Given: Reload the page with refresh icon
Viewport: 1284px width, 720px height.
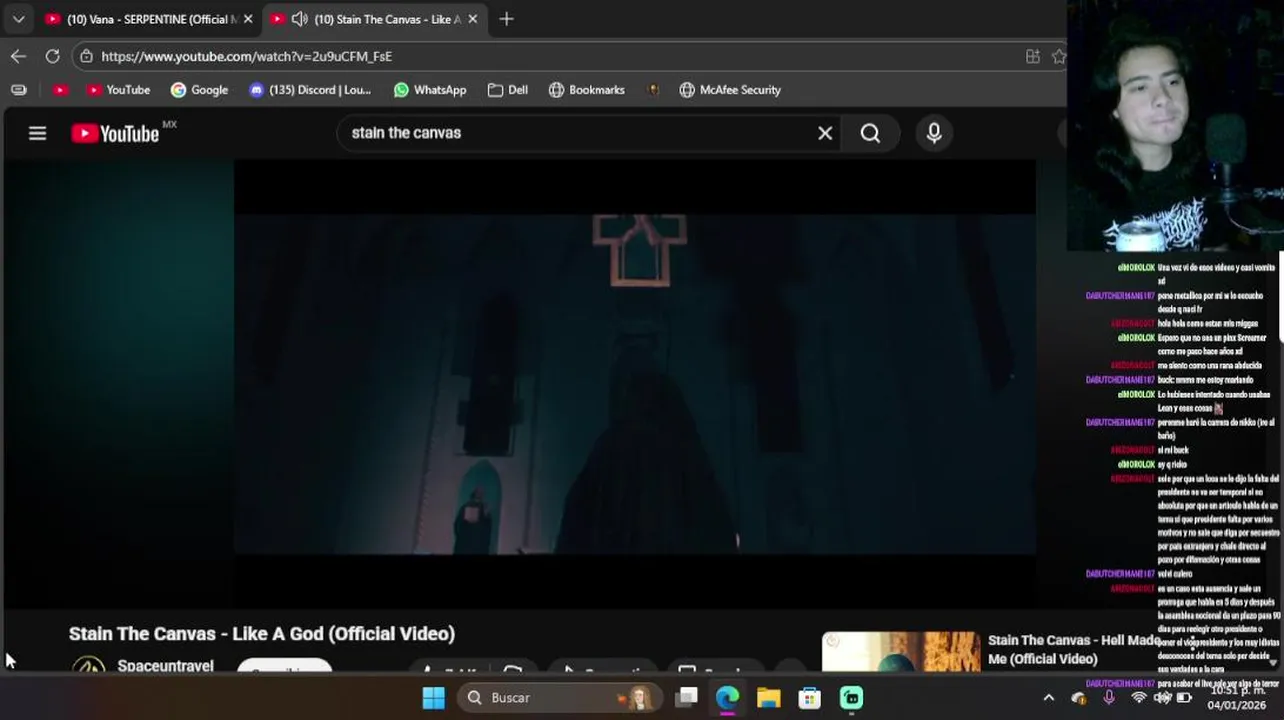Looking at the screenshot, I should (x=52, y=56).
